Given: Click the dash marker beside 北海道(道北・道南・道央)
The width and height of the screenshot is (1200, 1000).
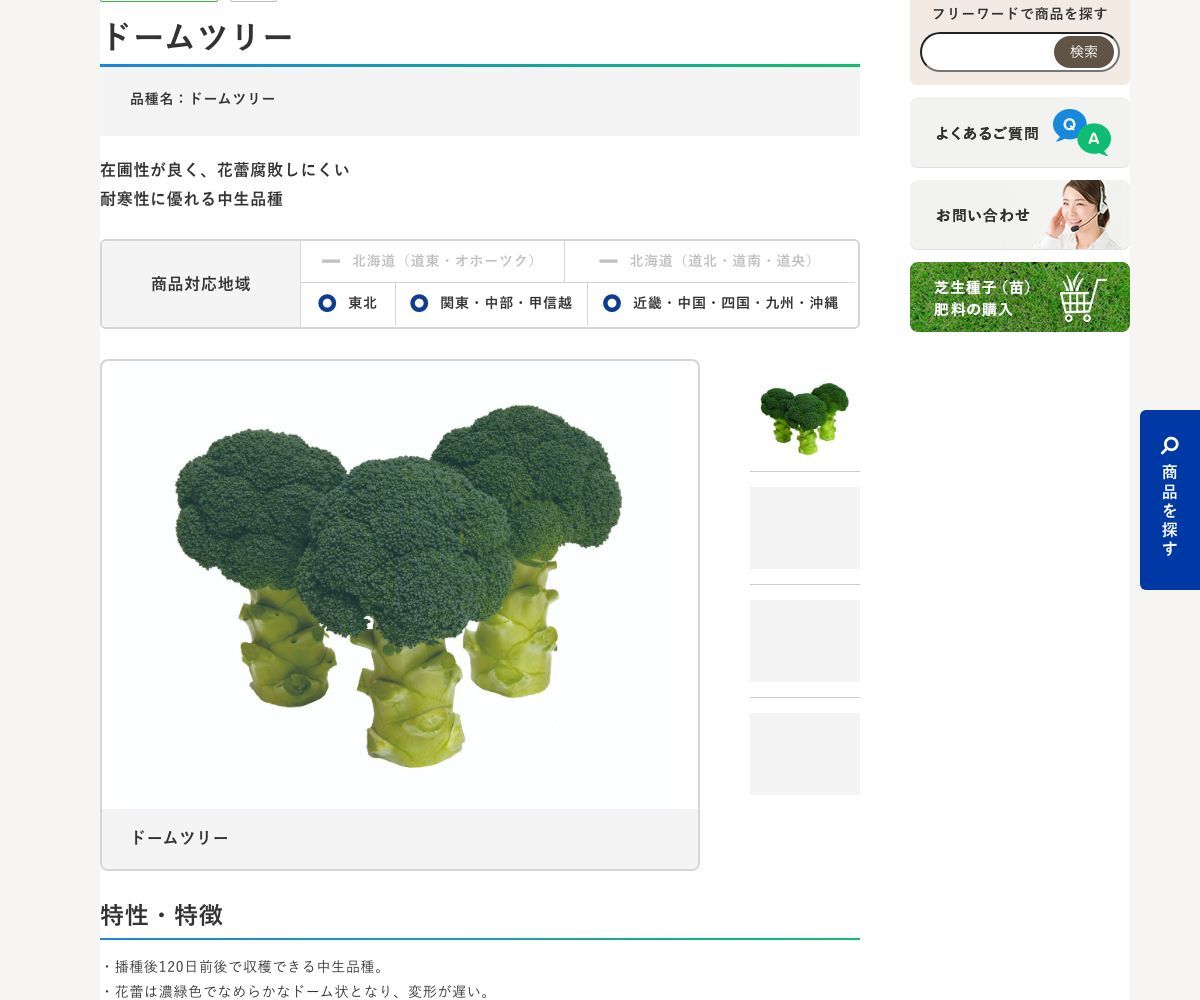Looking at the screenshot, I should 608,261.
